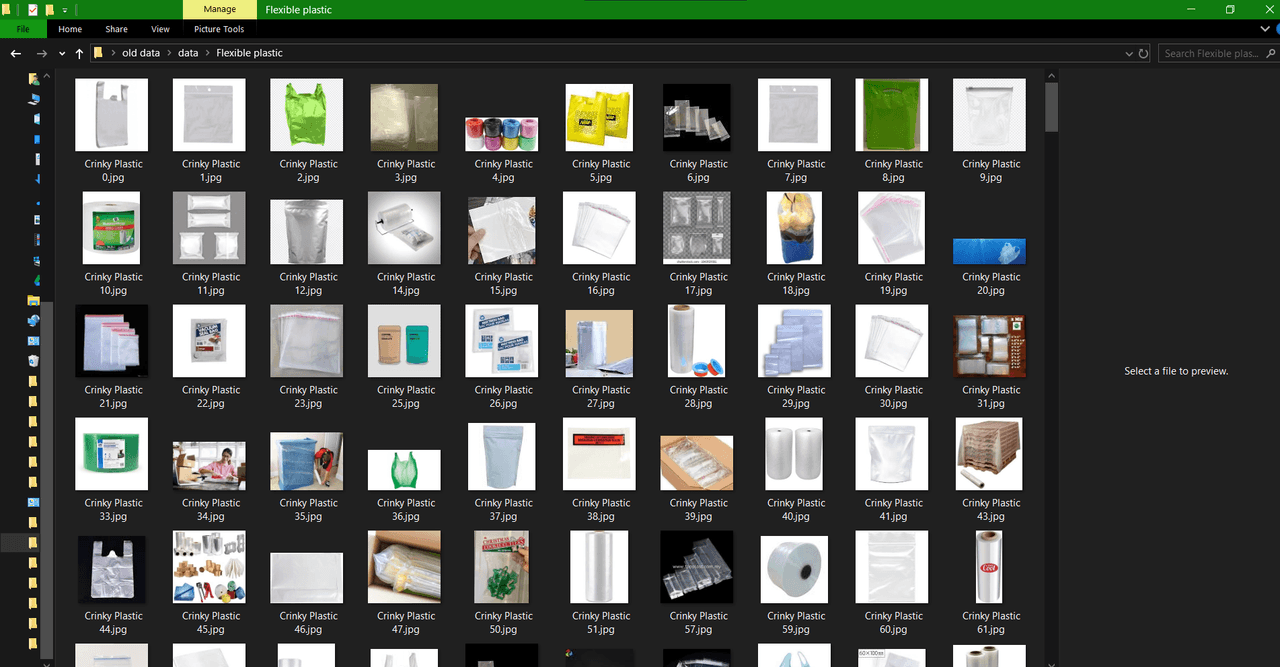Click the Properties icon in the title bar

pos(32,9)
